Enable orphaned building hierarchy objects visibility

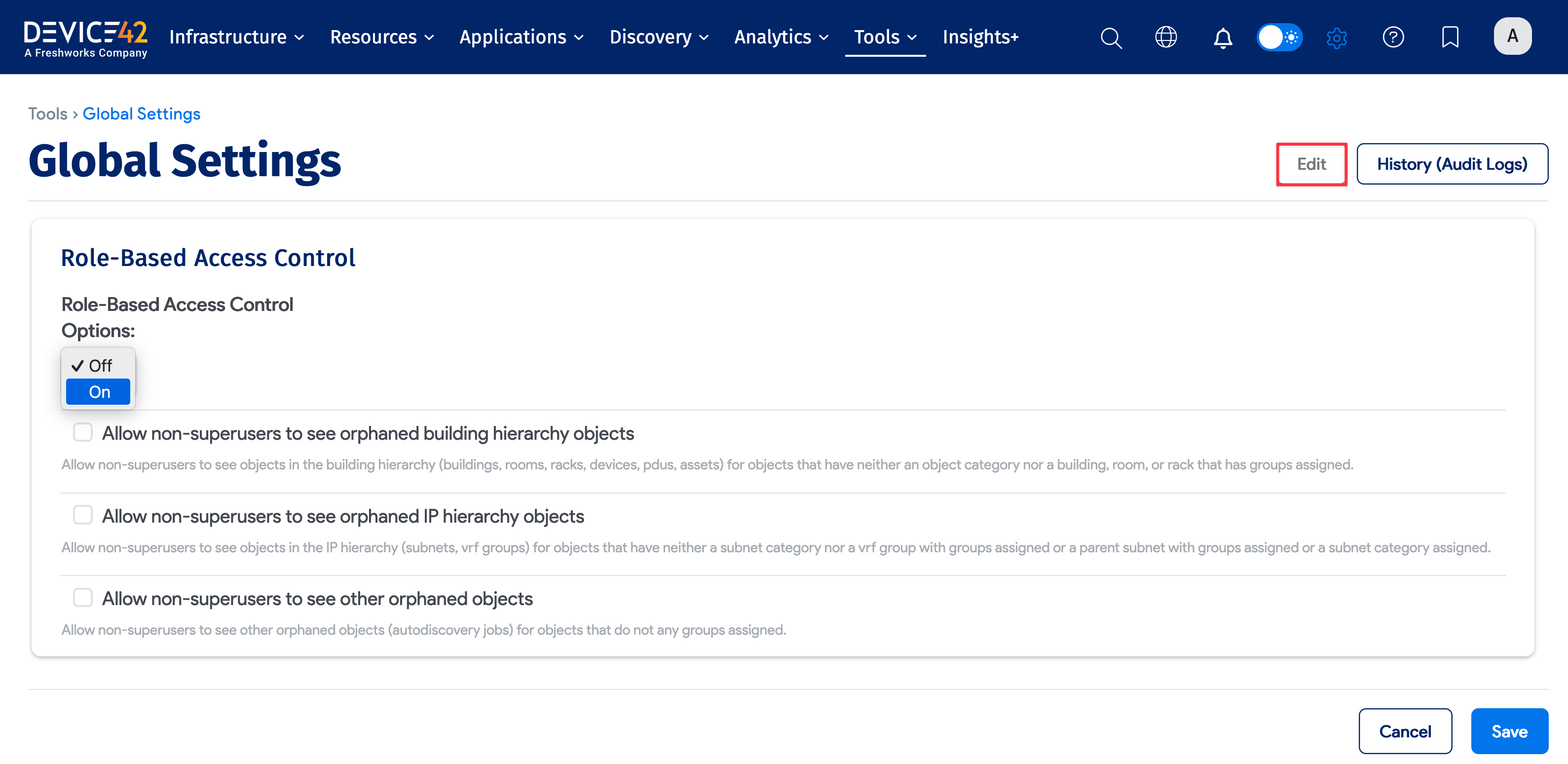(x=83, y=432)
